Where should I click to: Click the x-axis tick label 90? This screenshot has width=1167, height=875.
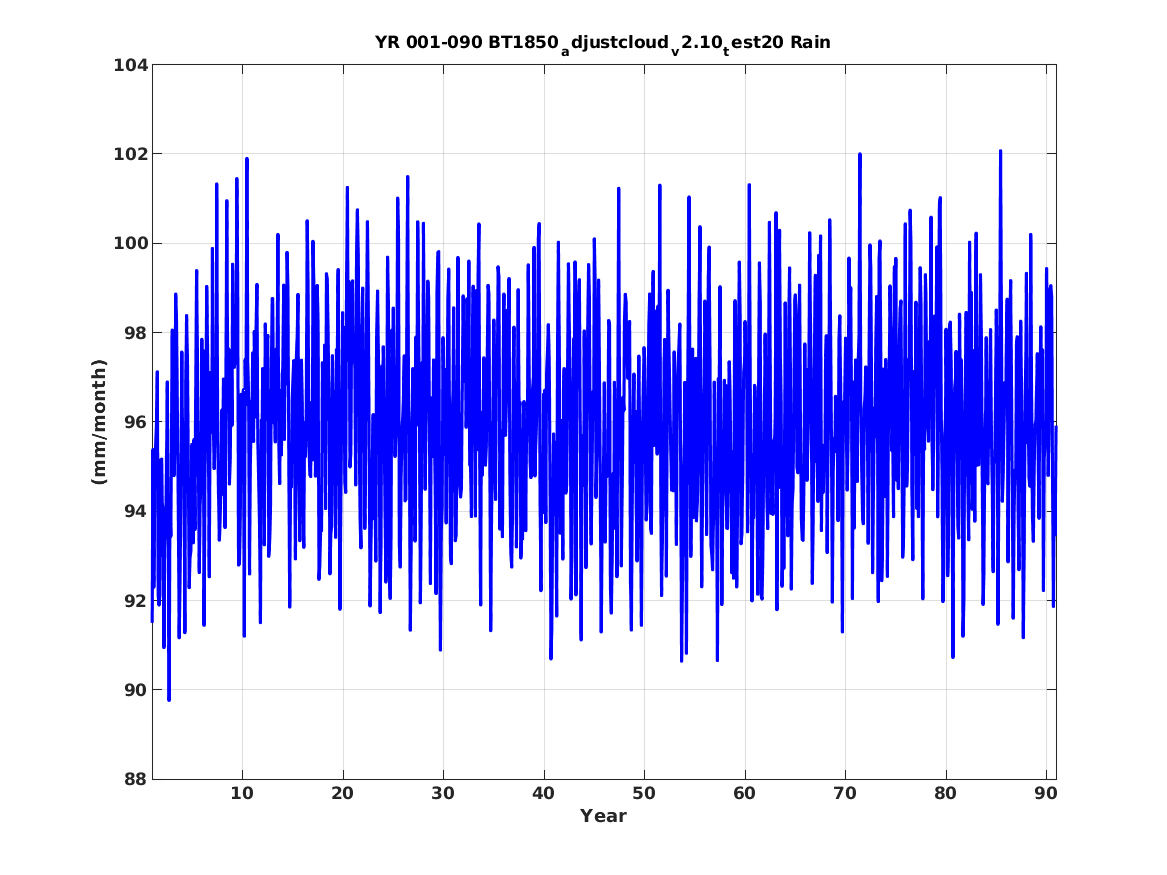point(1046,794)
